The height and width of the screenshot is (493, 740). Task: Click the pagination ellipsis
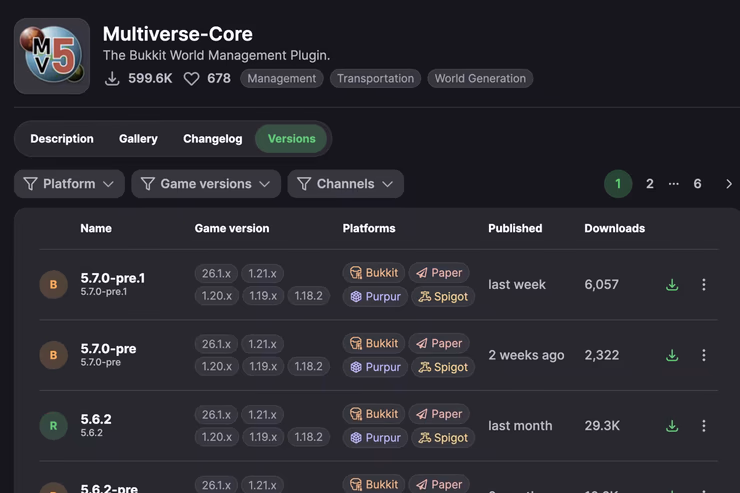tap(673, 184)
